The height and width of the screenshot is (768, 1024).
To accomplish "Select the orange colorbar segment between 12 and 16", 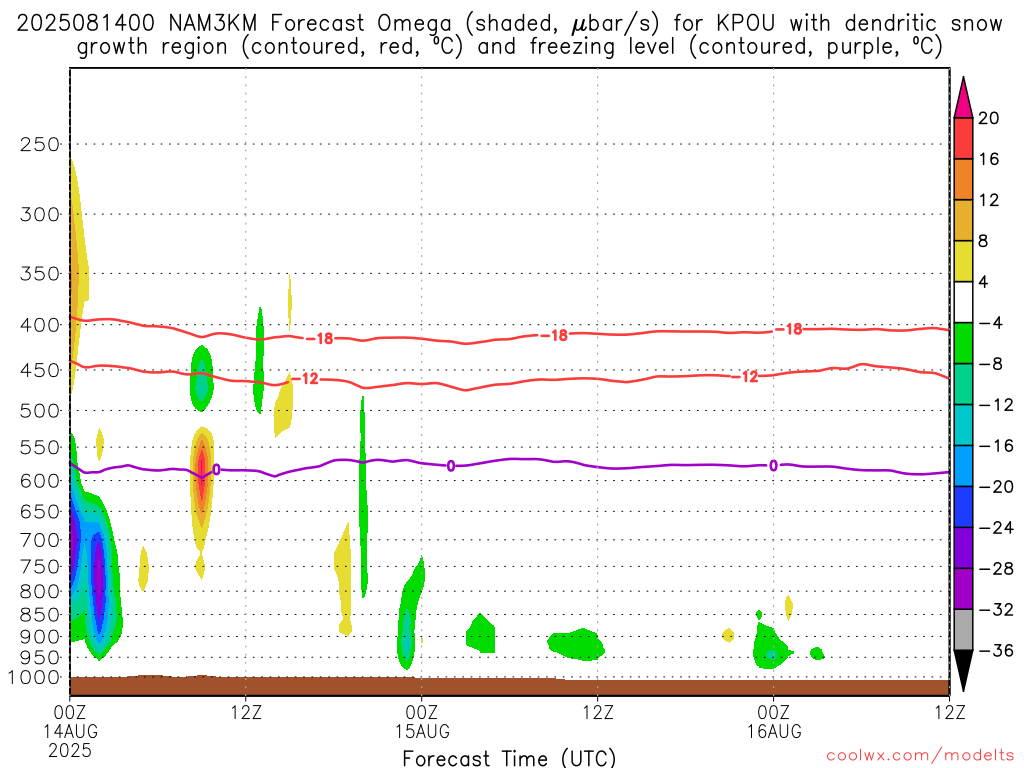I will [x=963, y=180].
